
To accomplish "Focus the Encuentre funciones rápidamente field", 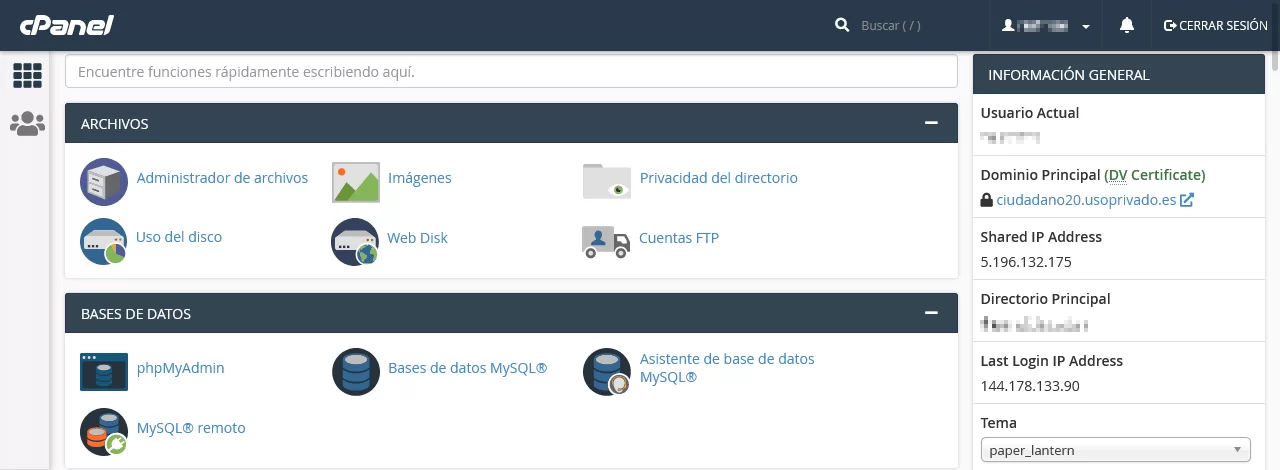I will (511, 72).
